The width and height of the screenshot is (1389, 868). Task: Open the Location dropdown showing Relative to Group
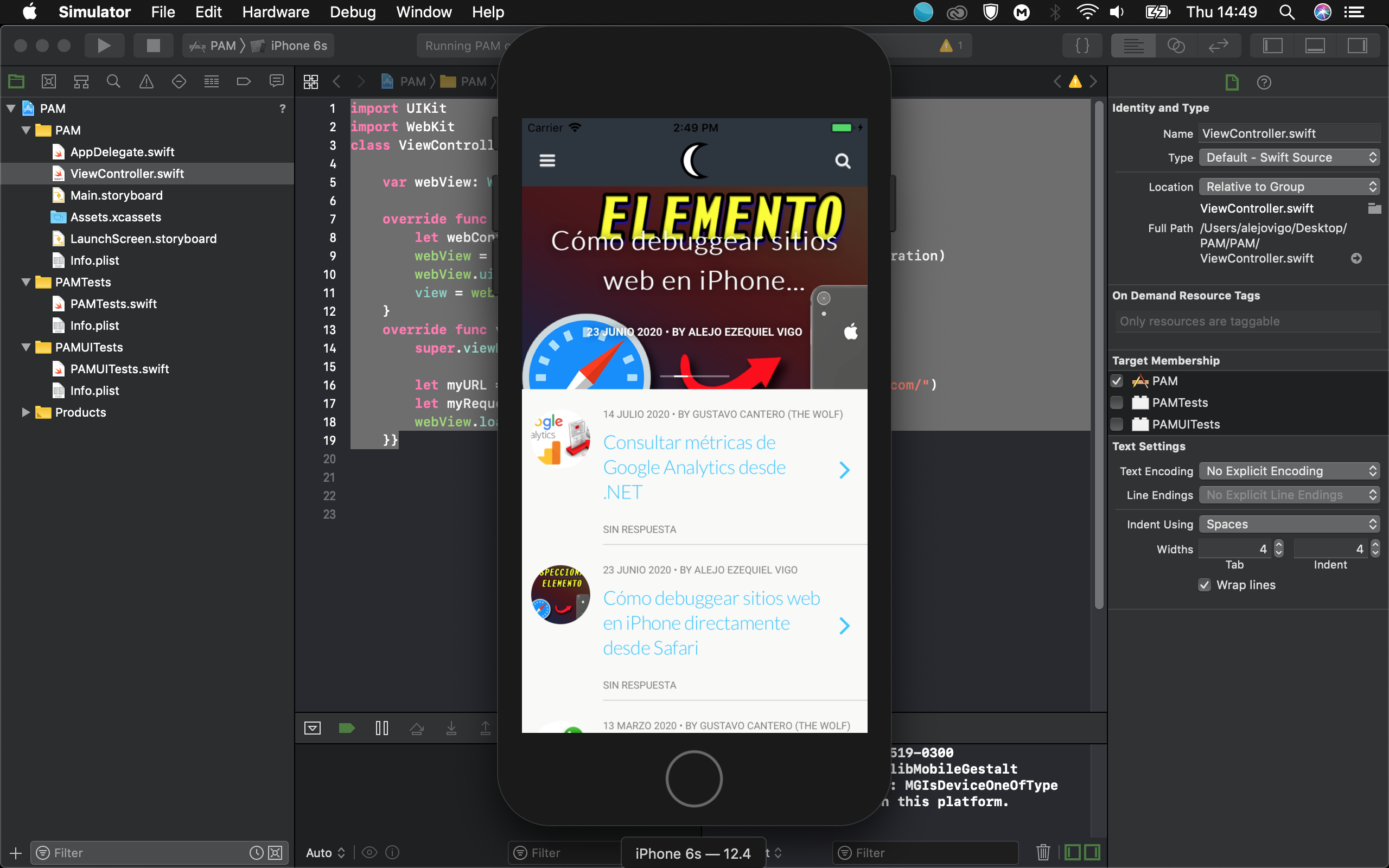pyautogui.click(x=1288, y=186)
